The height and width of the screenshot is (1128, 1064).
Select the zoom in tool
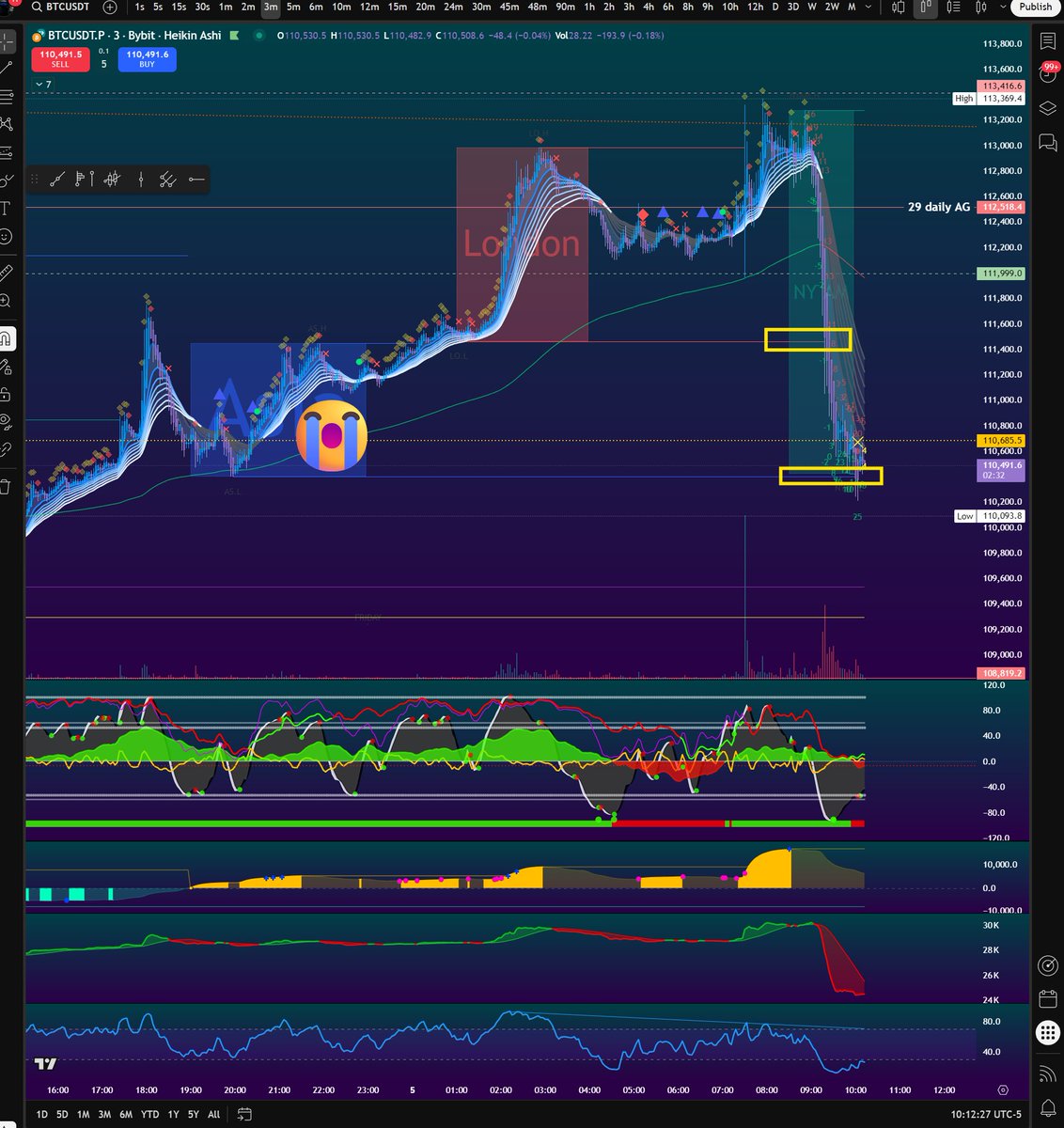pos(7,301)
